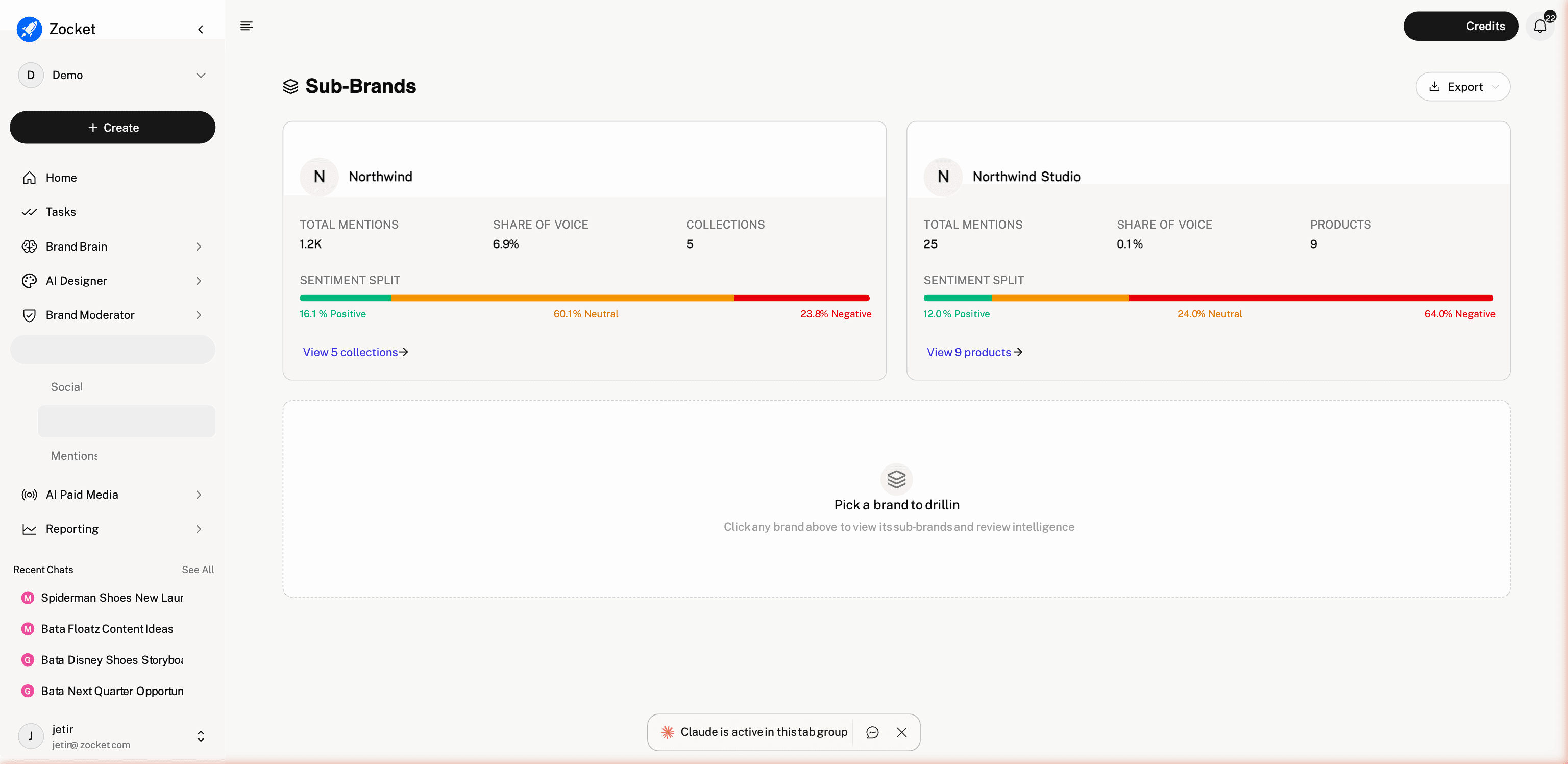Click the layers icon above Pick a brand
Screen dimensions: 1568x764
point(897,479)
